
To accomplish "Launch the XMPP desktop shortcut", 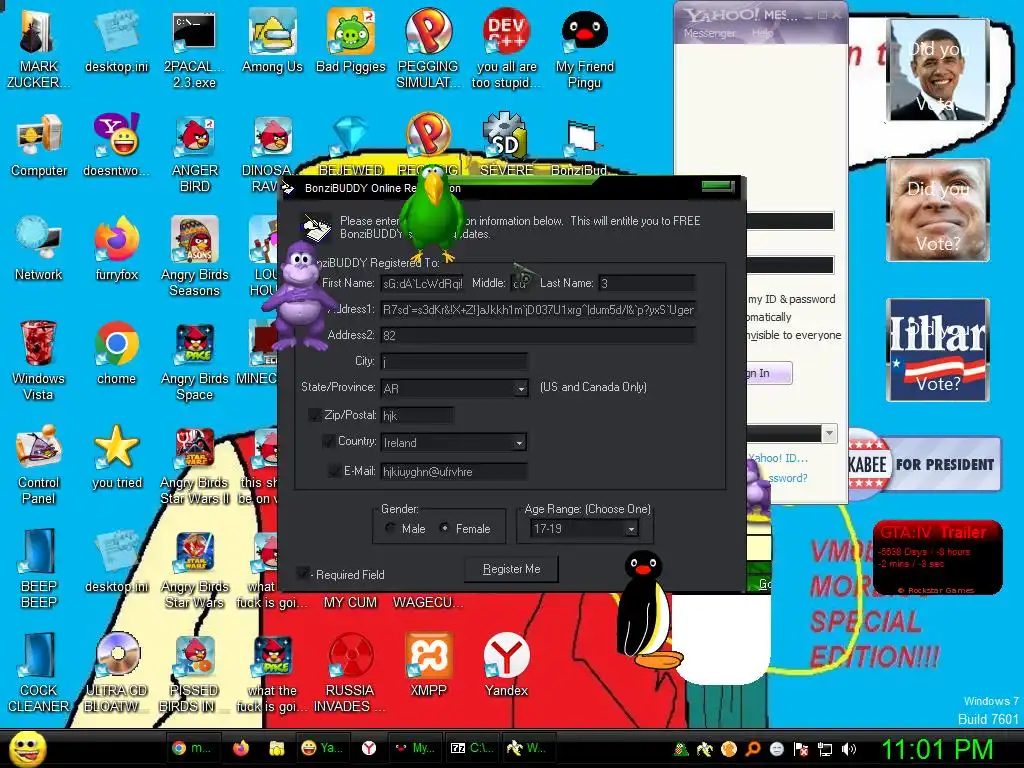I will tap(428, 665).
